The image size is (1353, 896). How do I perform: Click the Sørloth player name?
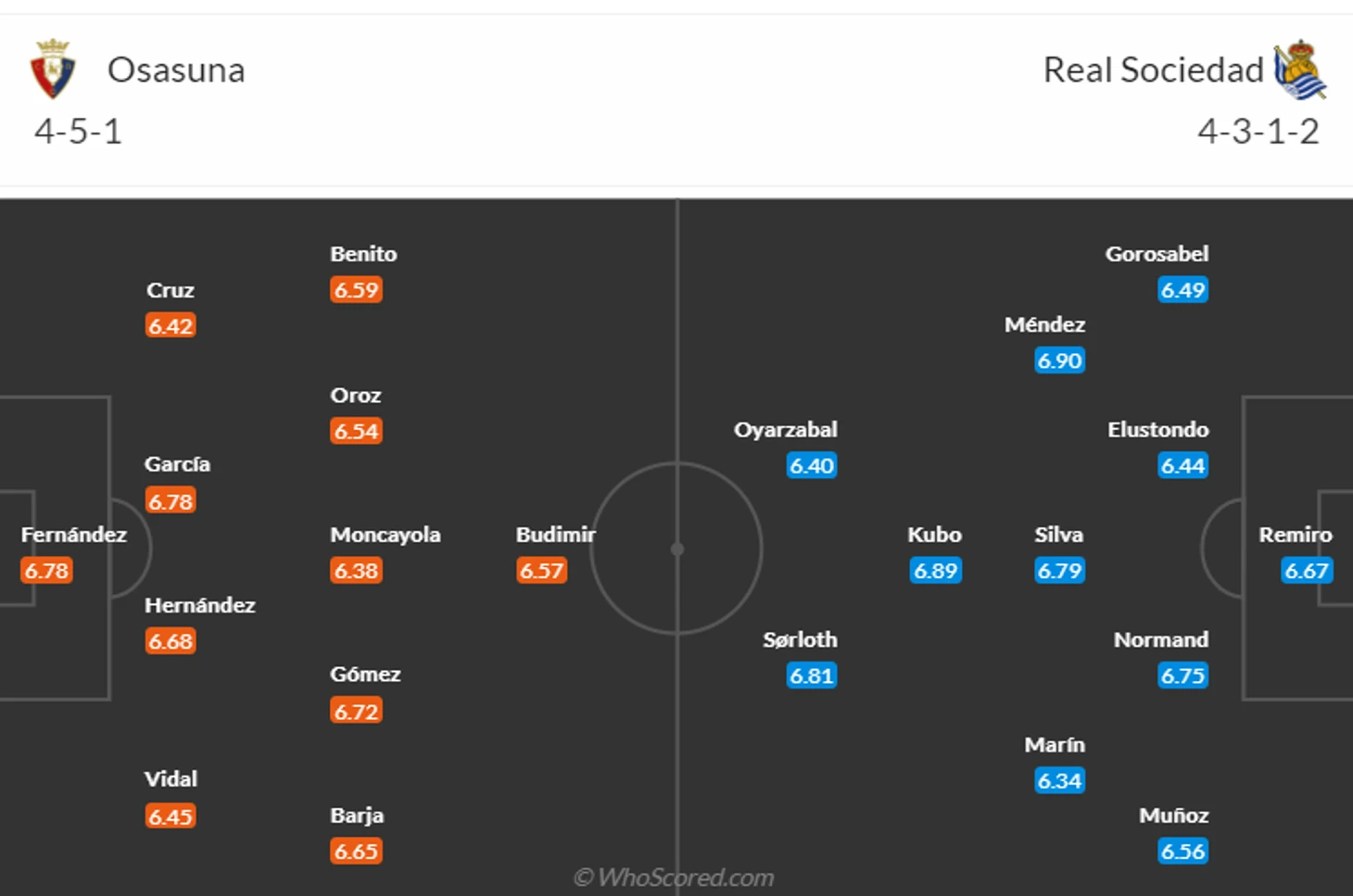(800, 639)
